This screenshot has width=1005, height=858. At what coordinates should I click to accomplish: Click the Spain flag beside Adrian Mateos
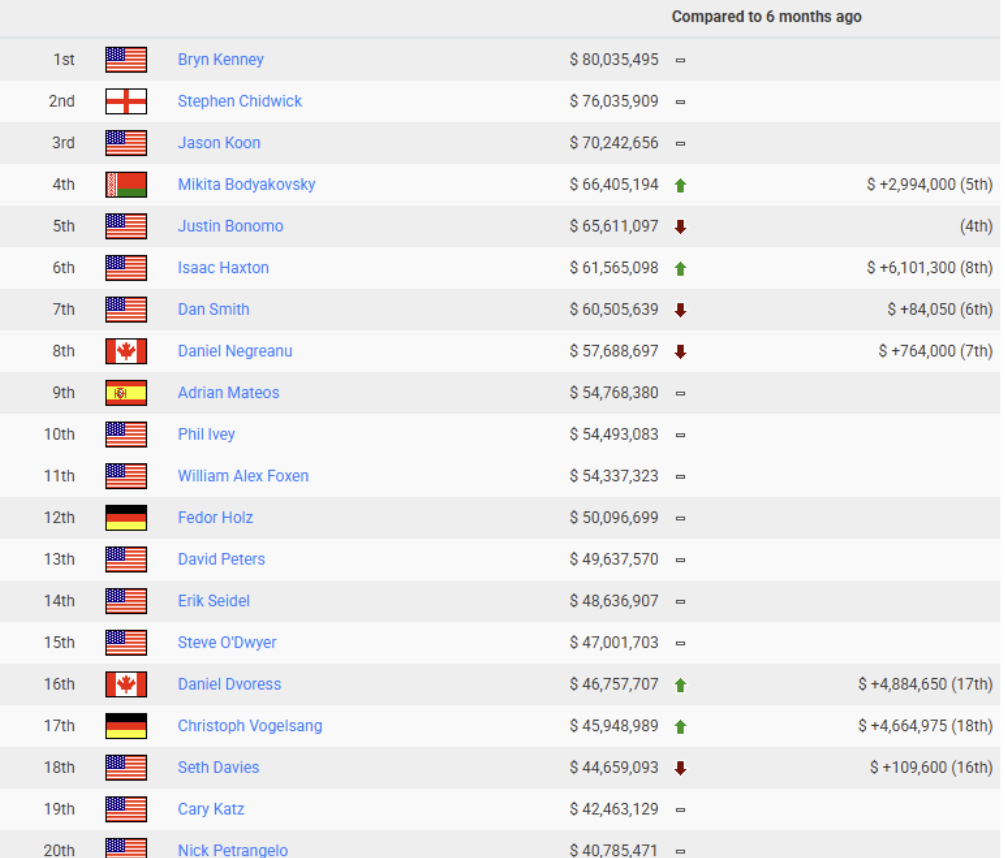pyautogui.click(x=126, y=393)
